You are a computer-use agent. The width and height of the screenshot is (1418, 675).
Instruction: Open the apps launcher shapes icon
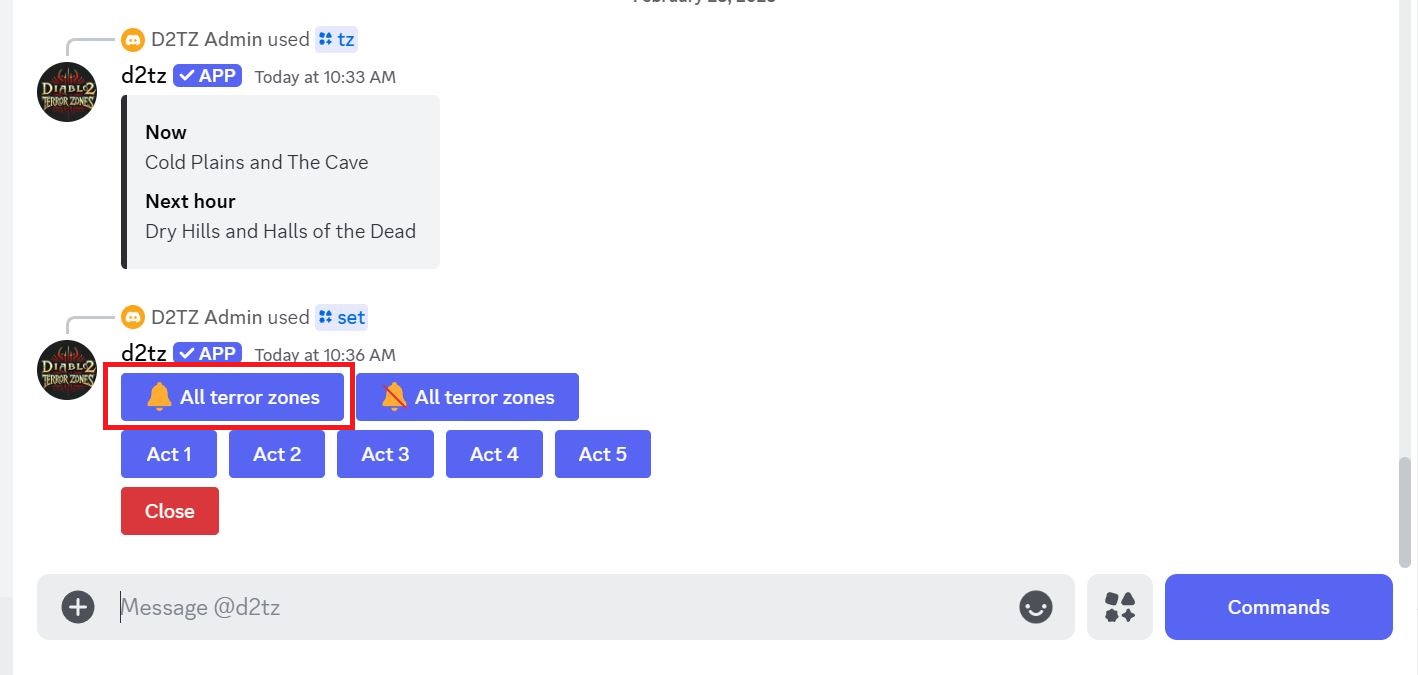(1119, 607)
